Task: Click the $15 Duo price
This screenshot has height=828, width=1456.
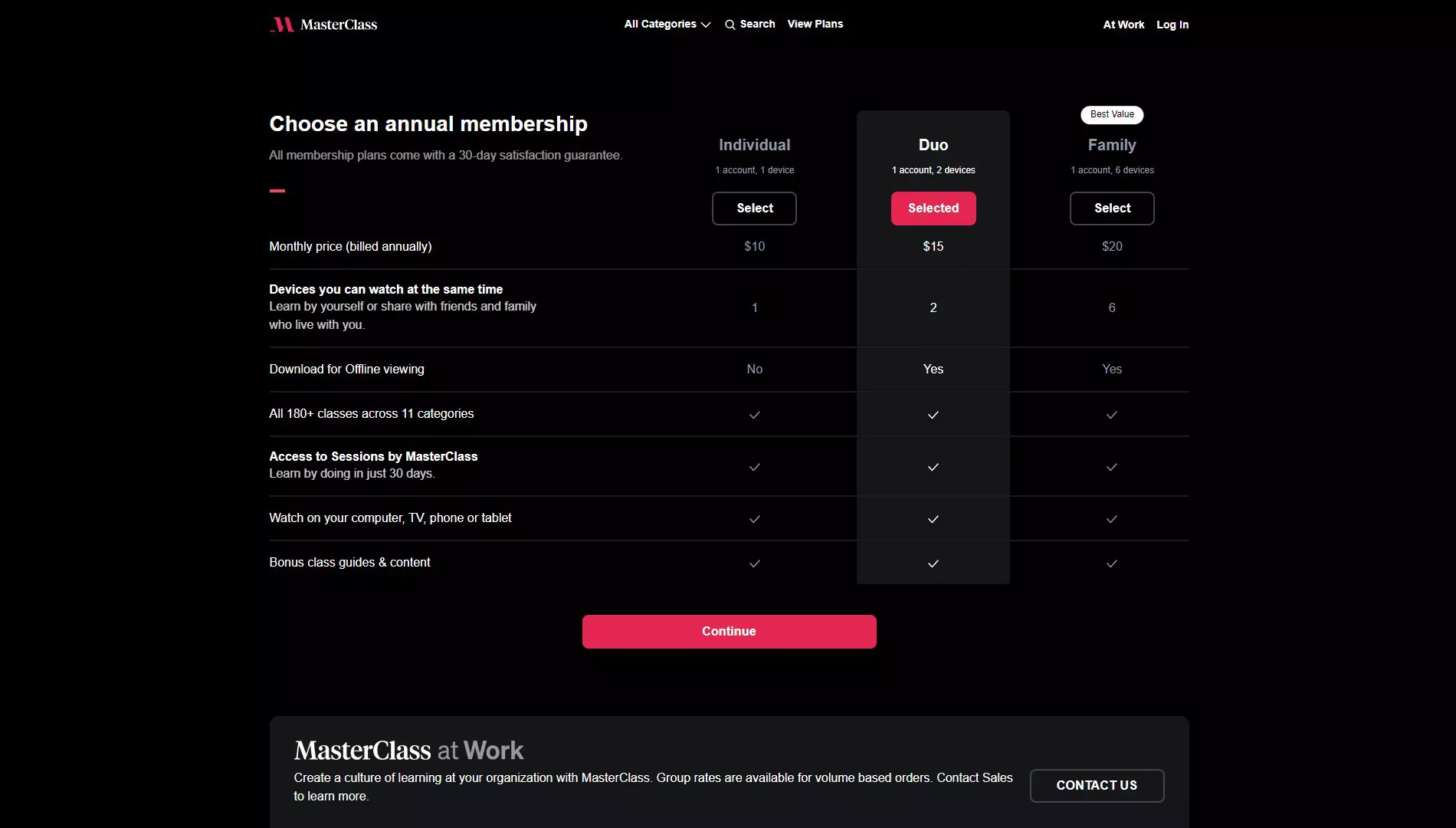Action: [933, 246]
